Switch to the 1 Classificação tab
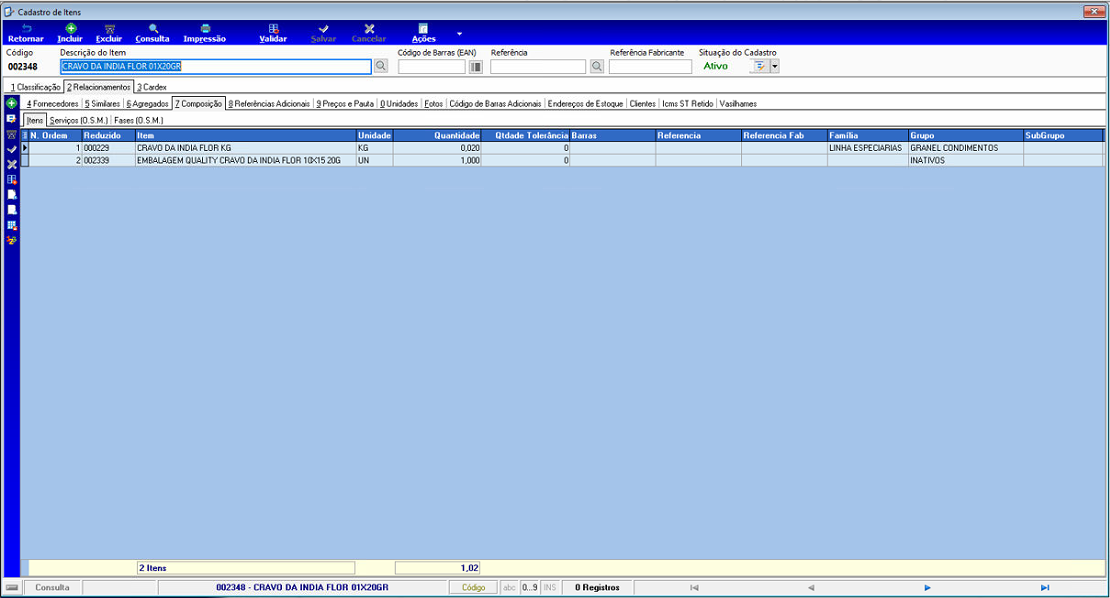This screenshot has width=1110, height=598. 35,87
